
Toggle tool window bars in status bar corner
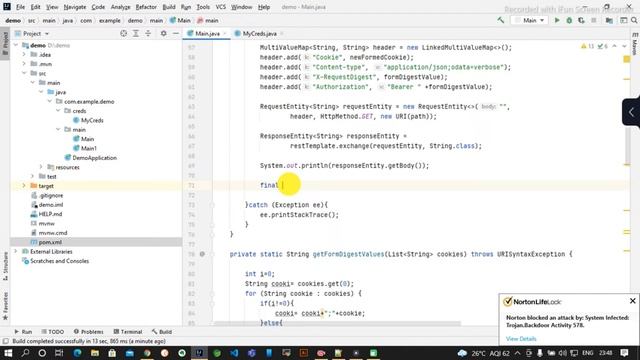point(5,341)
